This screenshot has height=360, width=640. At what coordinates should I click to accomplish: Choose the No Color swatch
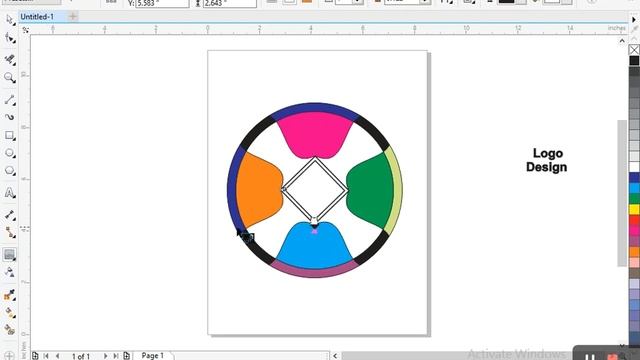click(634, 50)
